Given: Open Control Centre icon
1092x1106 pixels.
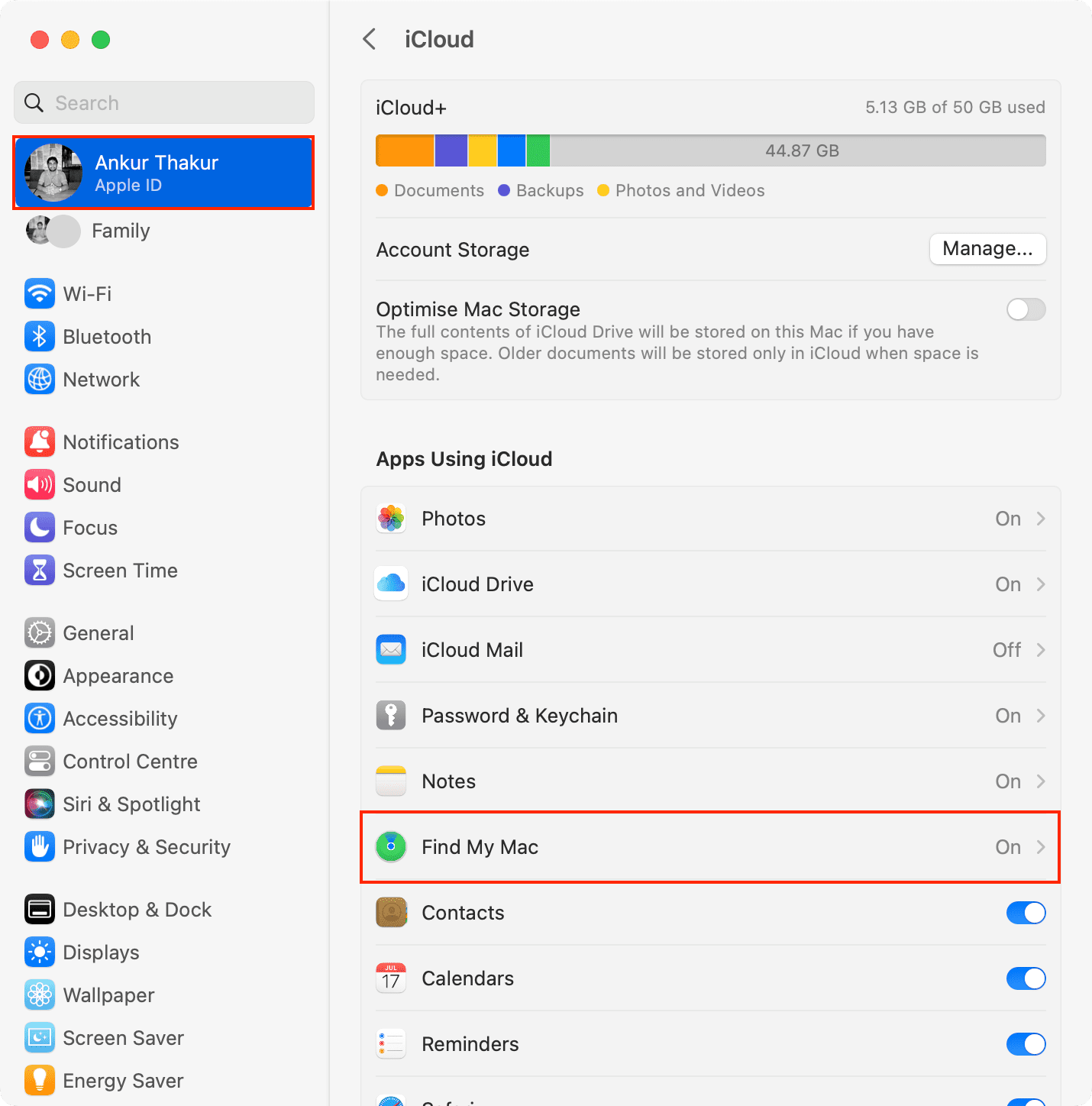Looking at the screenshot, I should click(x=40, y=761).
